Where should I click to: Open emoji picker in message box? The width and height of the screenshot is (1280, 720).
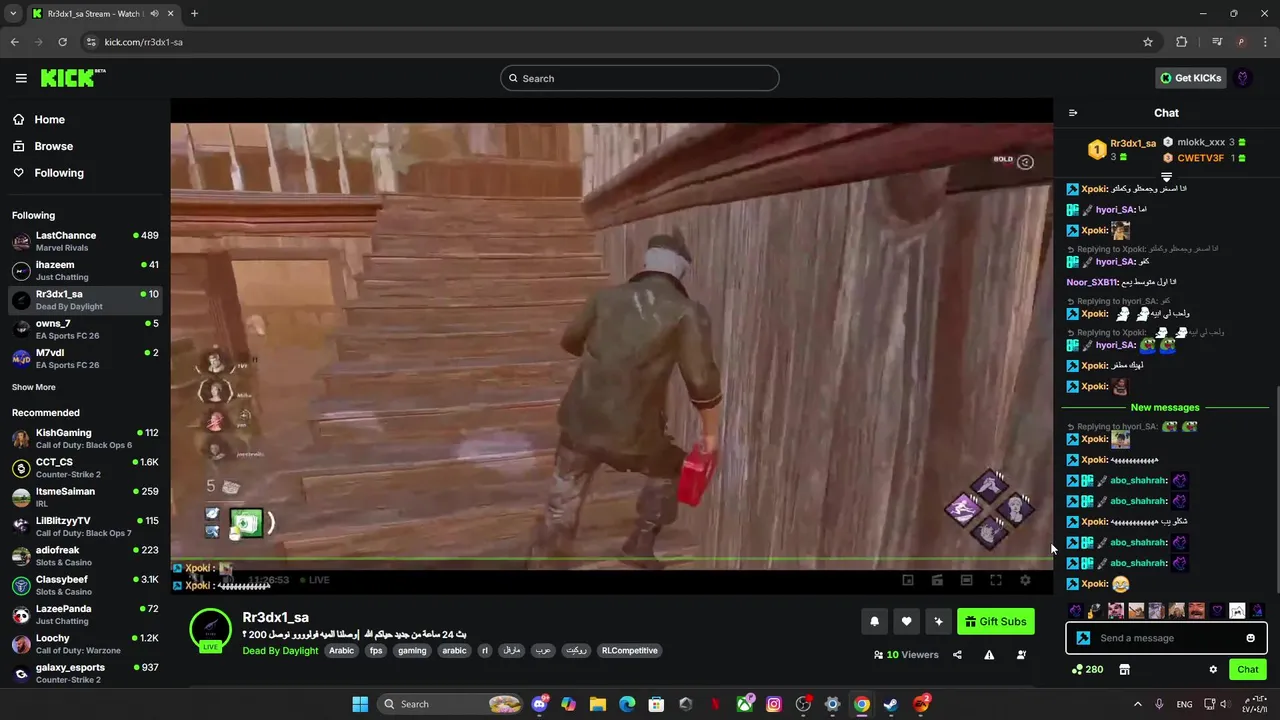click(1250, 638)
